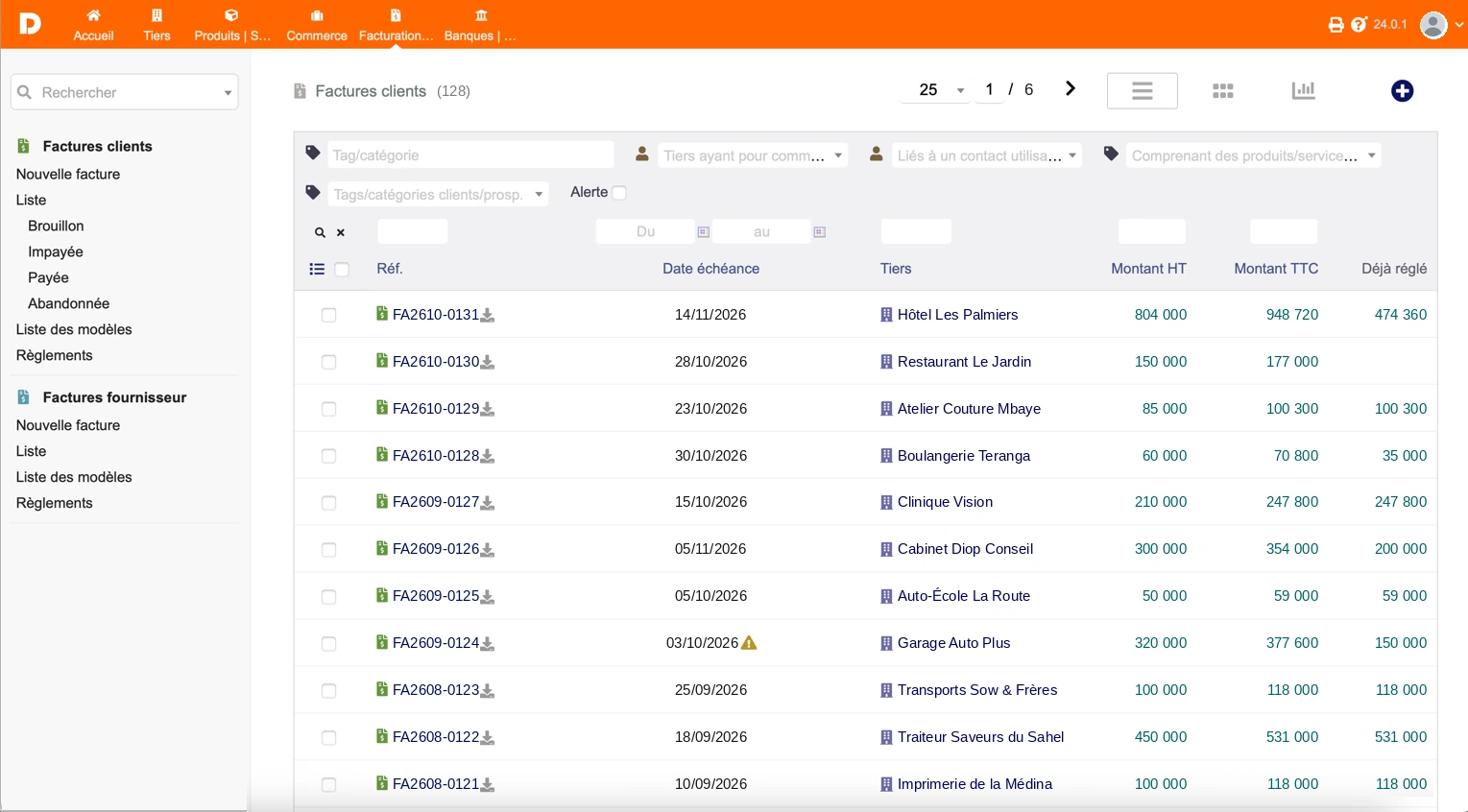Image resolution: width=1468 pixels, height=812 pixels.
Task: Click the Rechercher search box
Action: pyautogui.click(x=125, y=92)
